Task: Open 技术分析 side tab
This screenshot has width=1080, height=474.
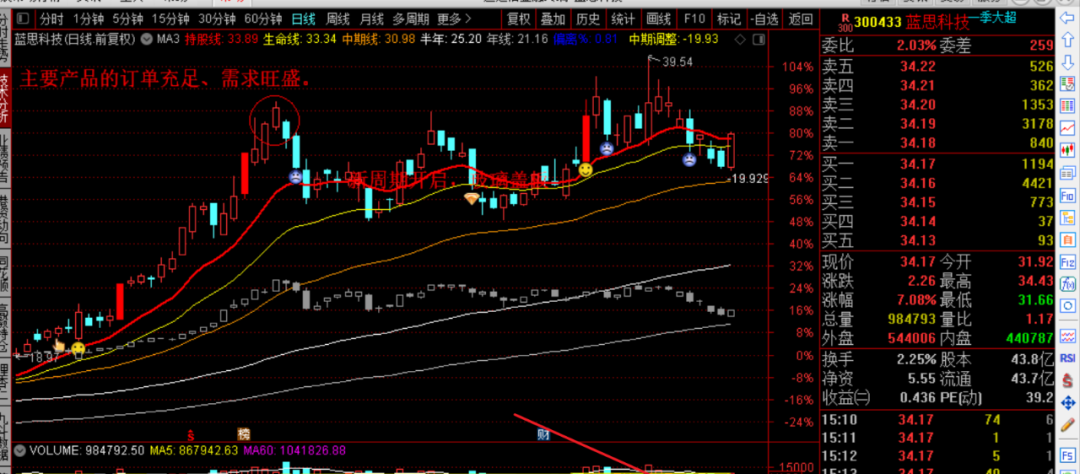Action: (6, 96)
